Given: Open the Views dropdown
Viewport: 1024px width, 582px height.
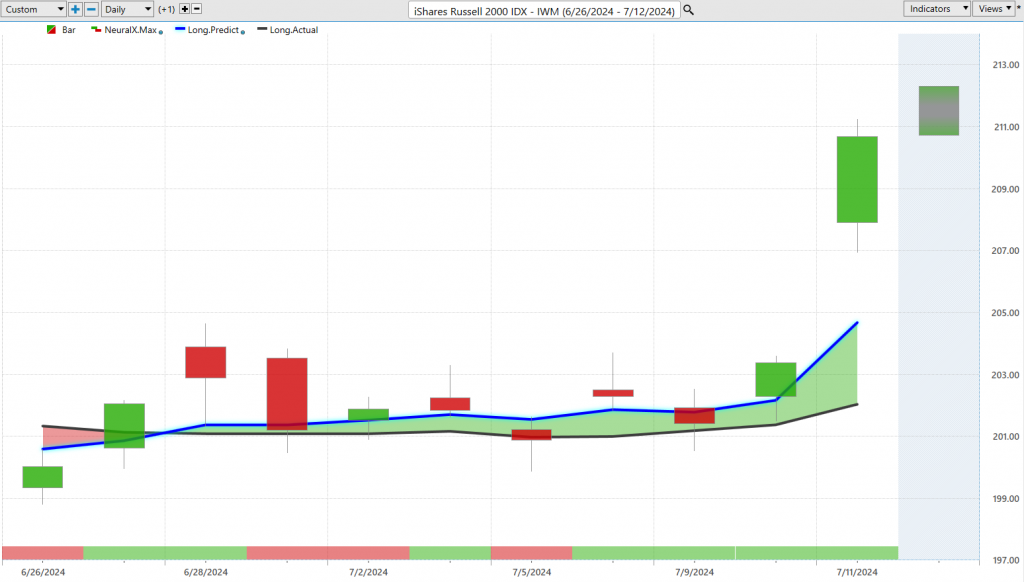Looking at the screenshot, I should 994,8.
